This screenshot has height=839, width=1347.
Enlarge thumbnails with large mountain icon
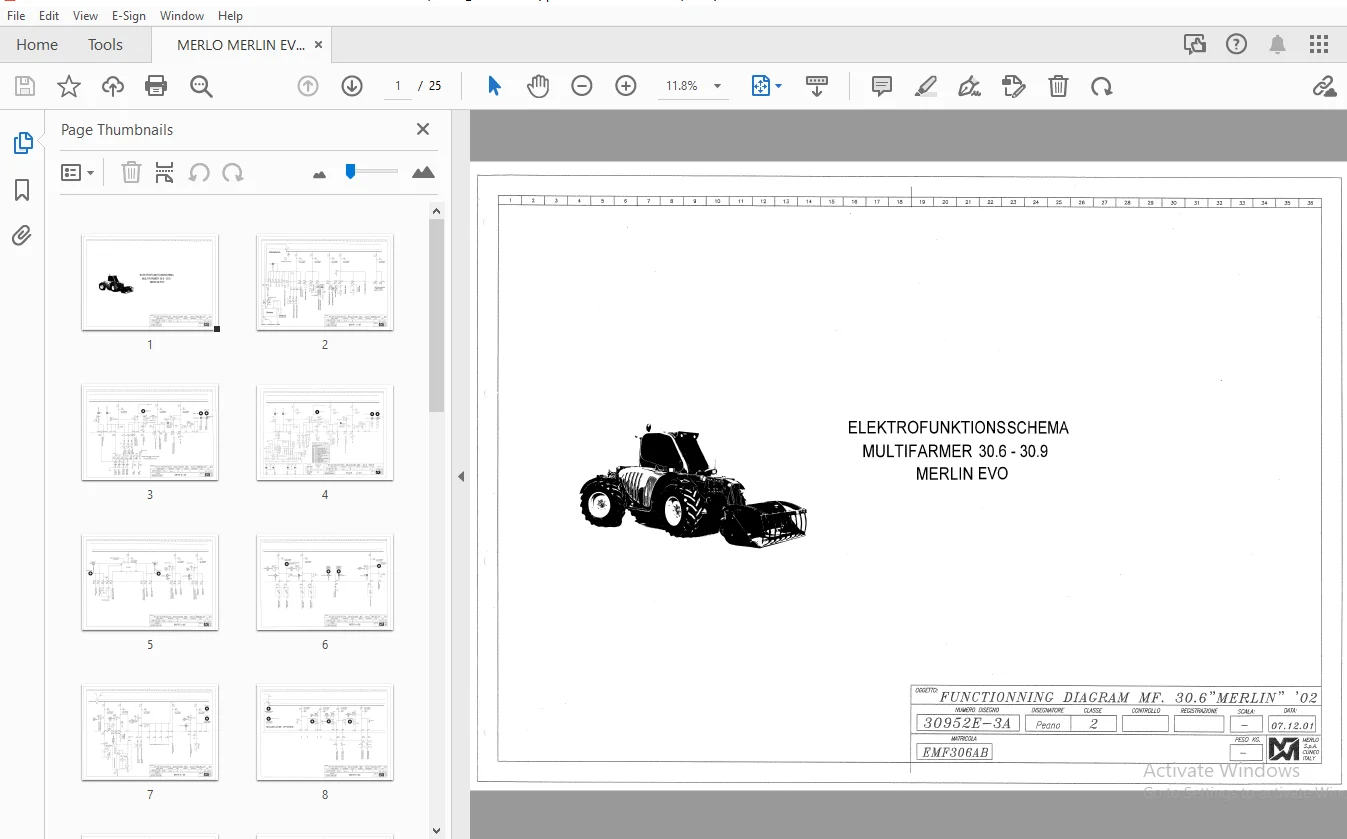pyautogui.click(x=423, y=172)
